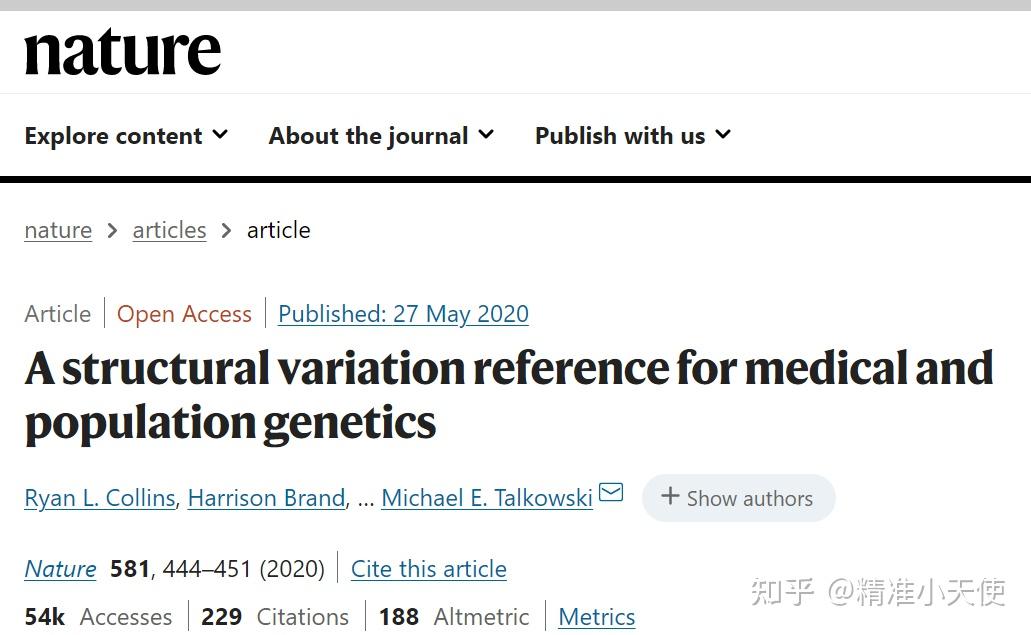
Task: Click the 188 Altmetric score
Action: point(453,617)
